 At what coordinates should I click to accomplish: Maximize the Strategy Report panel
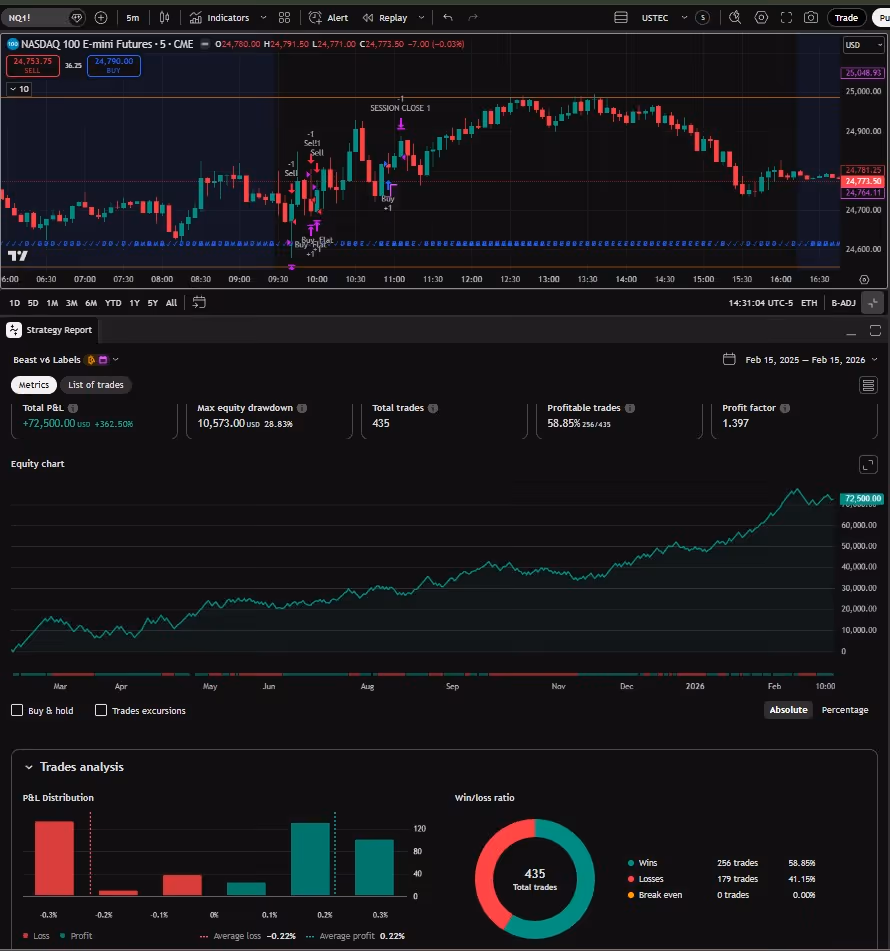point(875,331)
